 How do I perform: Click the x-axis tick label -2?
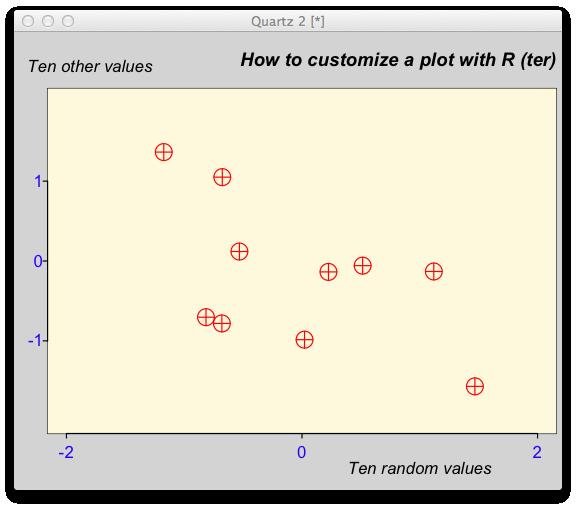[x=66, y=452]
